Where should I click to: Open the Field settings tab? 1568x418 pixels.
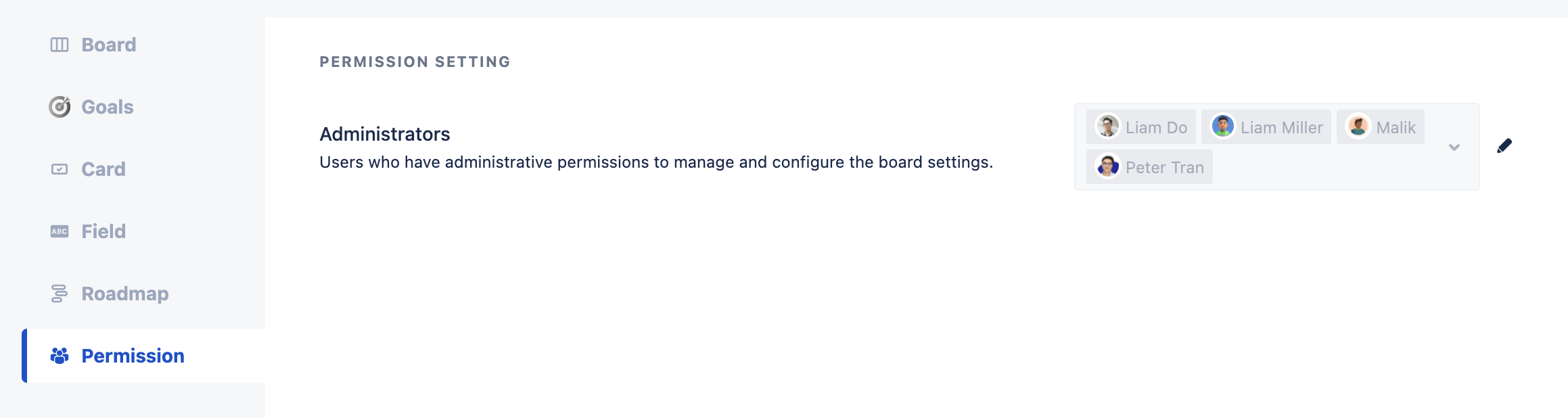coord(103,231)
